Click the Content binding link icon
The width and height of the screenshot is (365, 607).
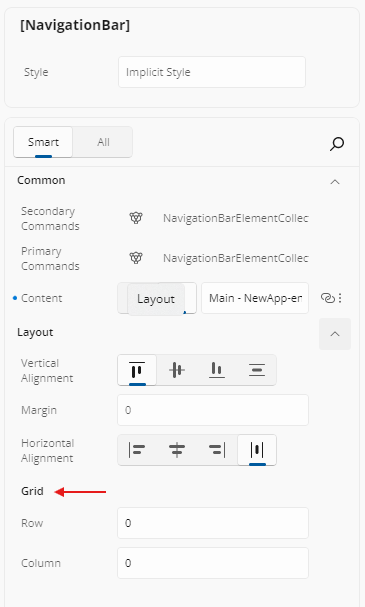click(327, 298)
